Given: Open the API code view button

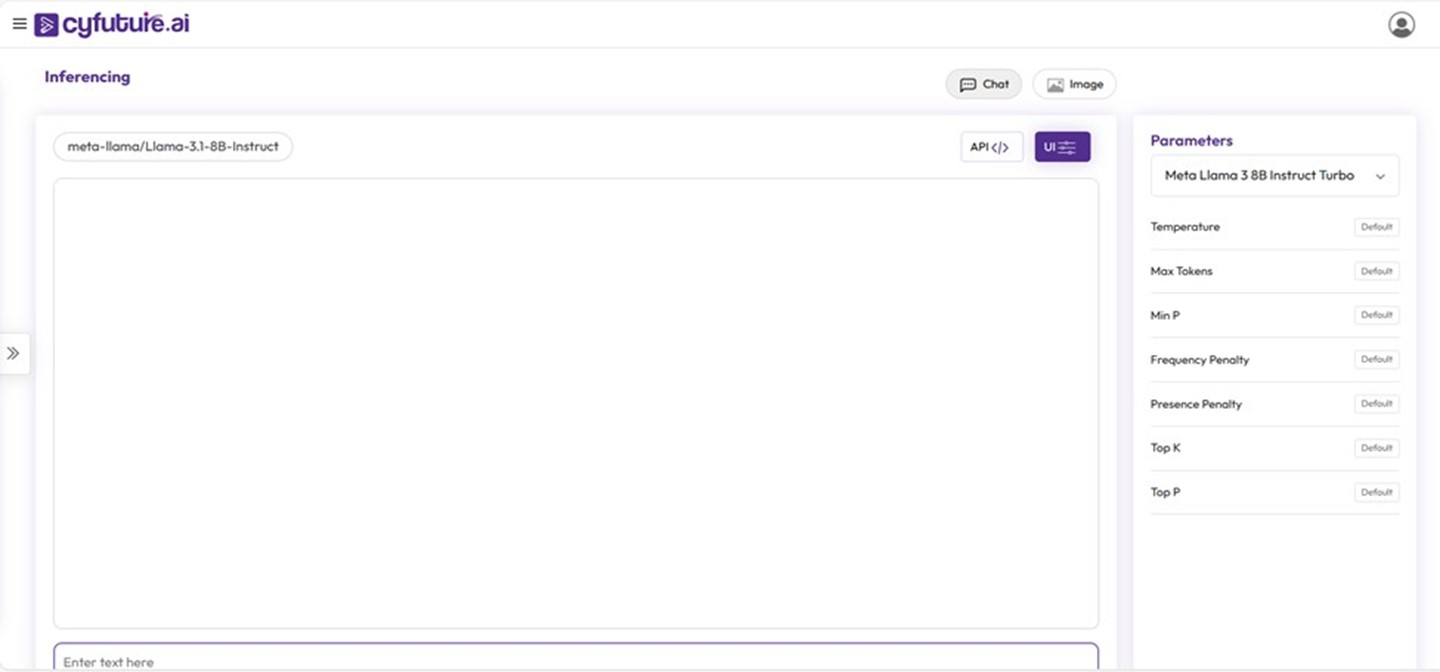Looking at the screenshot, I should tap(990, 147).
